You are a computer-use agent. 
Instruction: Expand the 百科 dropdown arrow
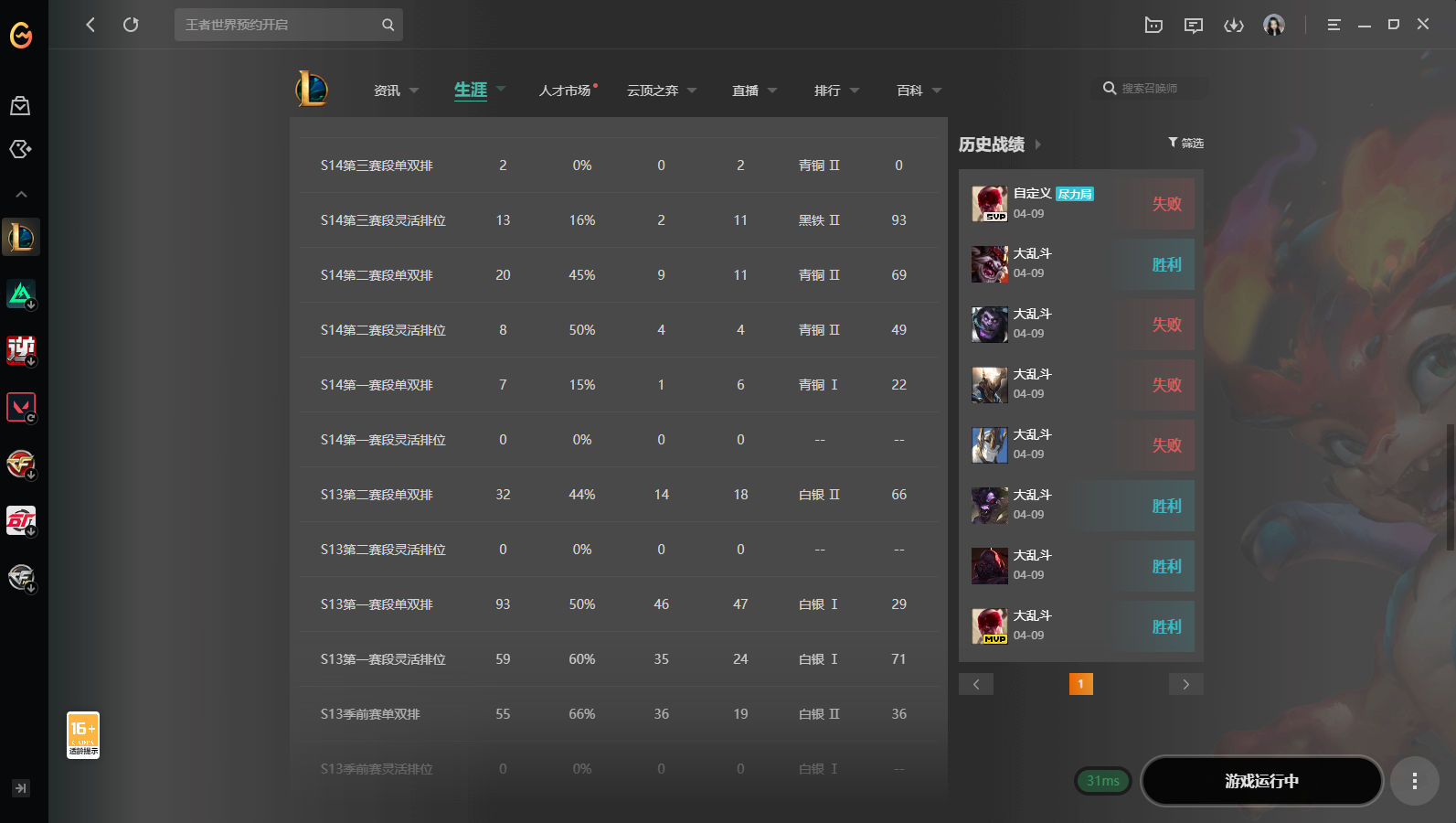[937, 91]
